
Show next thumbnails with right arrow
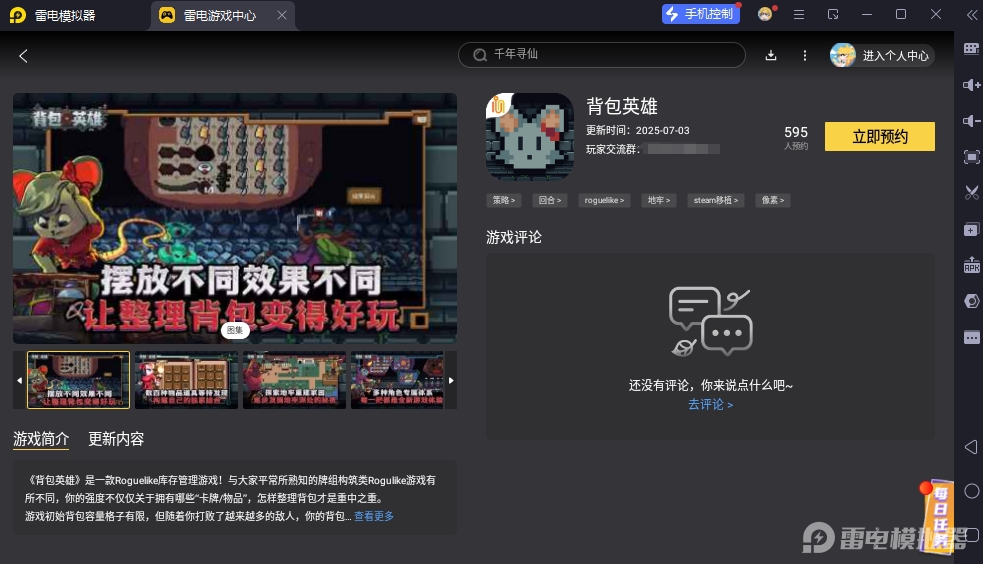click(x=451, y=380)
